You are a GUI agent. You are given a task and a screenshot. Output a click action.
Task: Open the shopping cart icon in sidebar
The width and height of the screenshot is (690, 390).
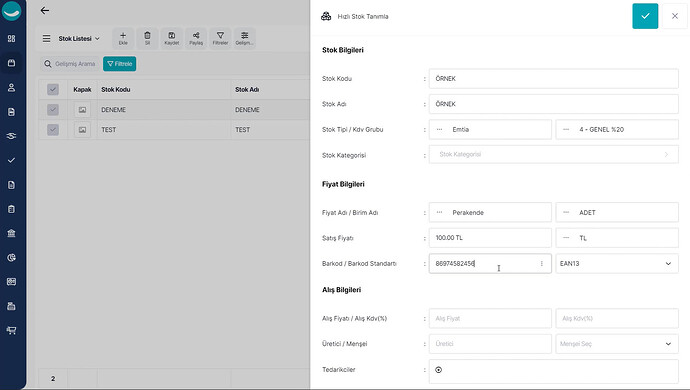[11, 330]
